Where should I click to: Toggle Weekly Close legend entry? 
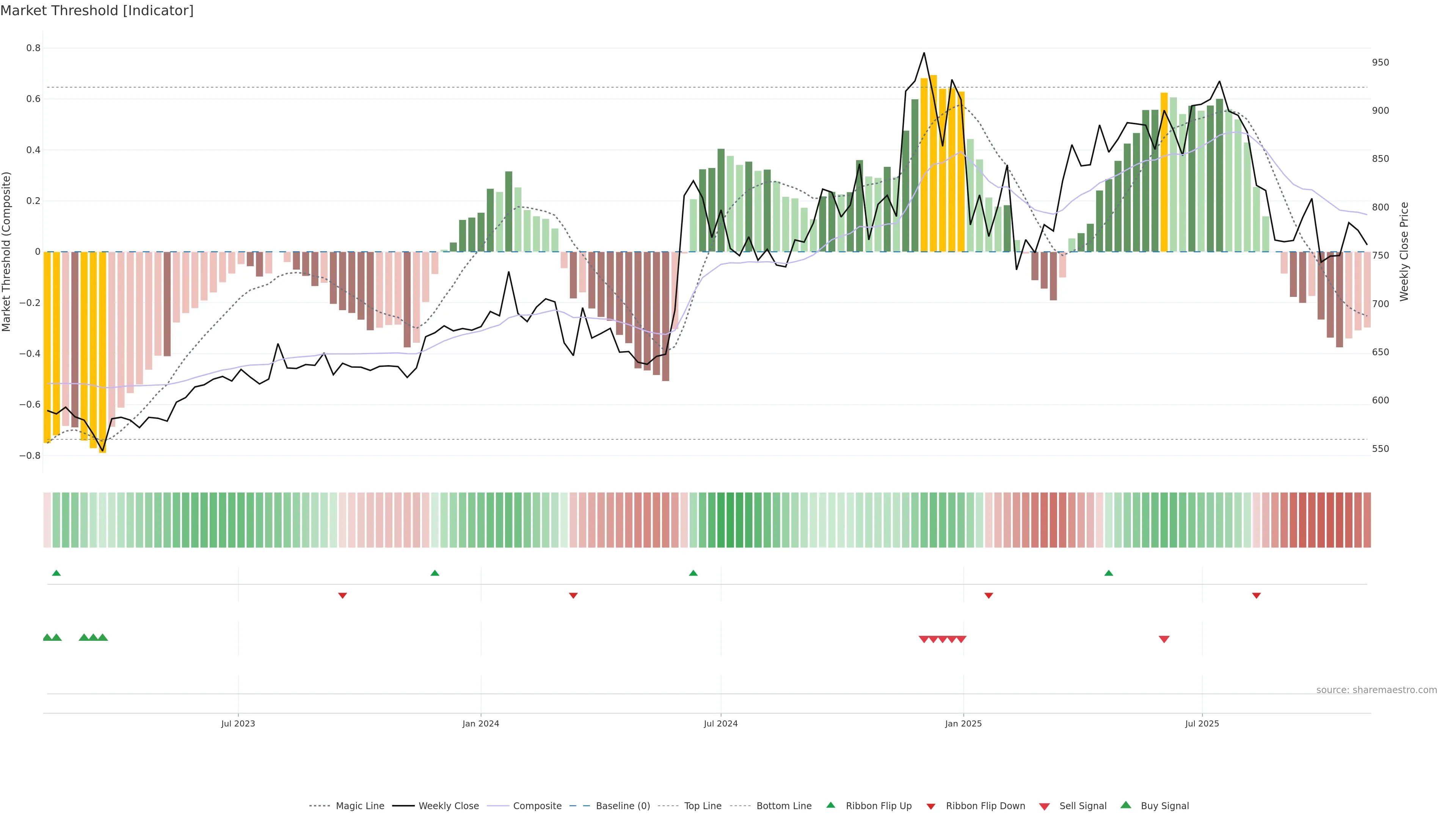tap(448, 805)
